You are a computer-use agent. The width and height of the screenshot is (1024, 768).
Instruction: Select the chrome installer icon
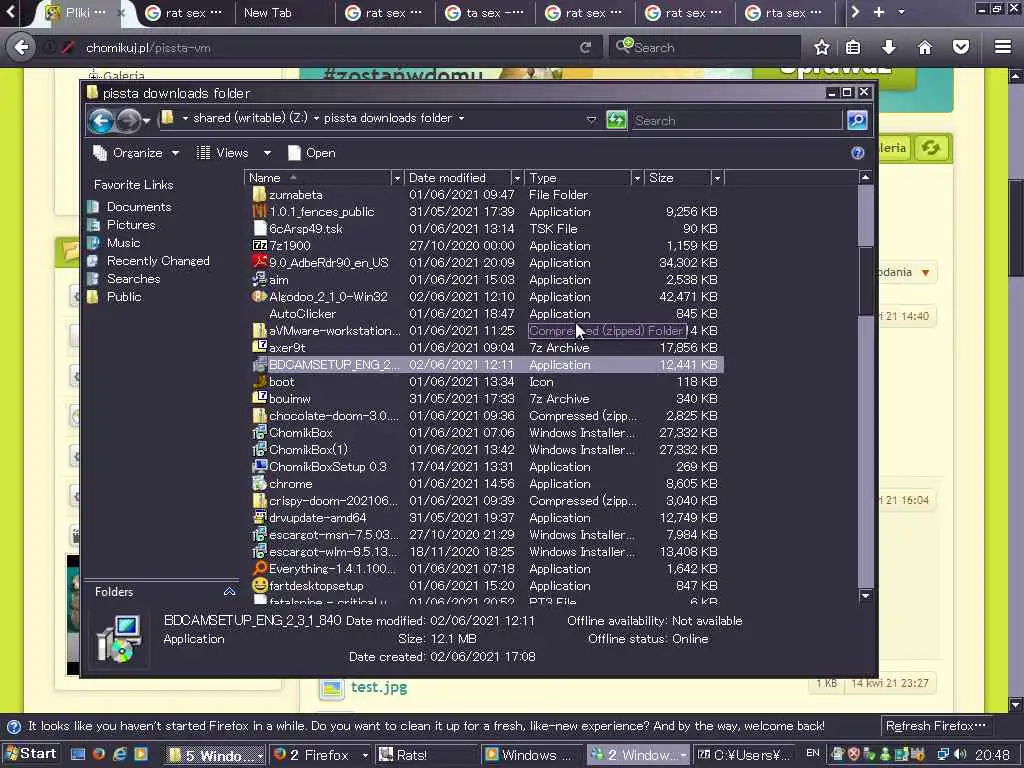pyautogui.click(x=259, y=483)
